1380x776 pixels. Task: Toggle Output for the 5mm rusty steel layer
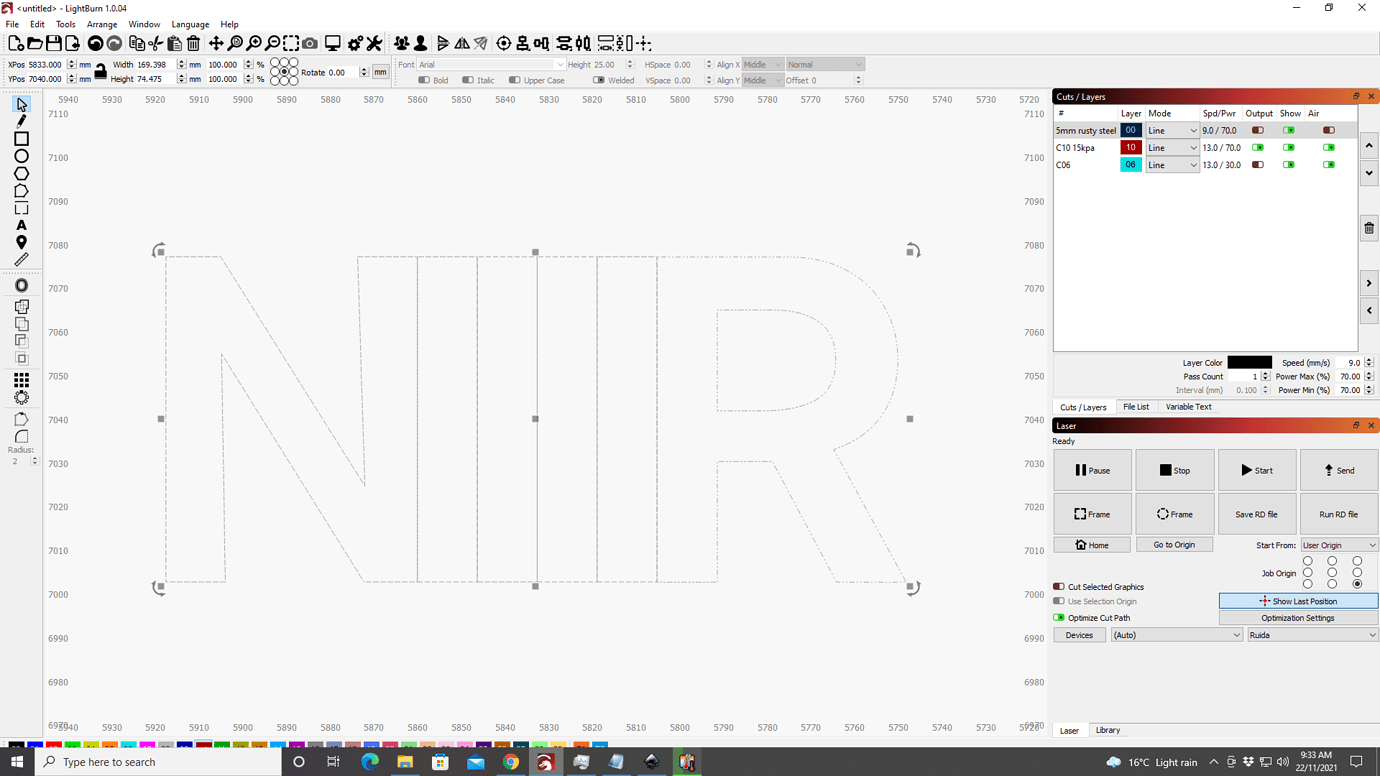click(1259, 130)
